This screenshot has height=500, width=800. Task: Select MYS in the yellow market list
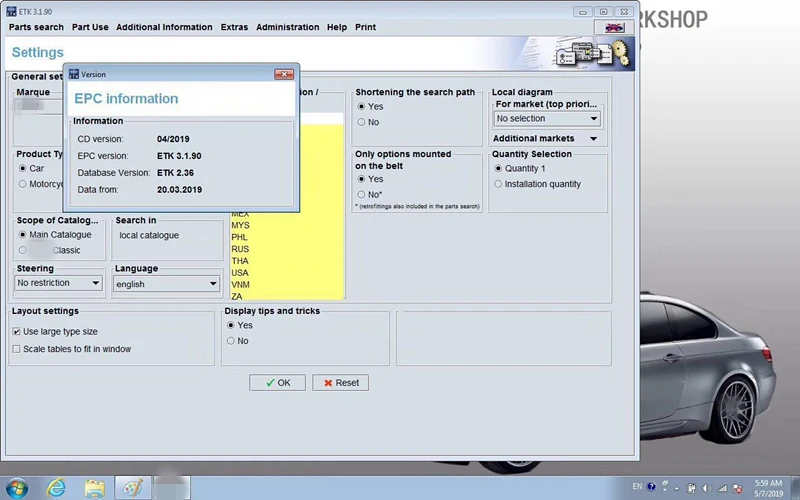(x=240, y=225)
